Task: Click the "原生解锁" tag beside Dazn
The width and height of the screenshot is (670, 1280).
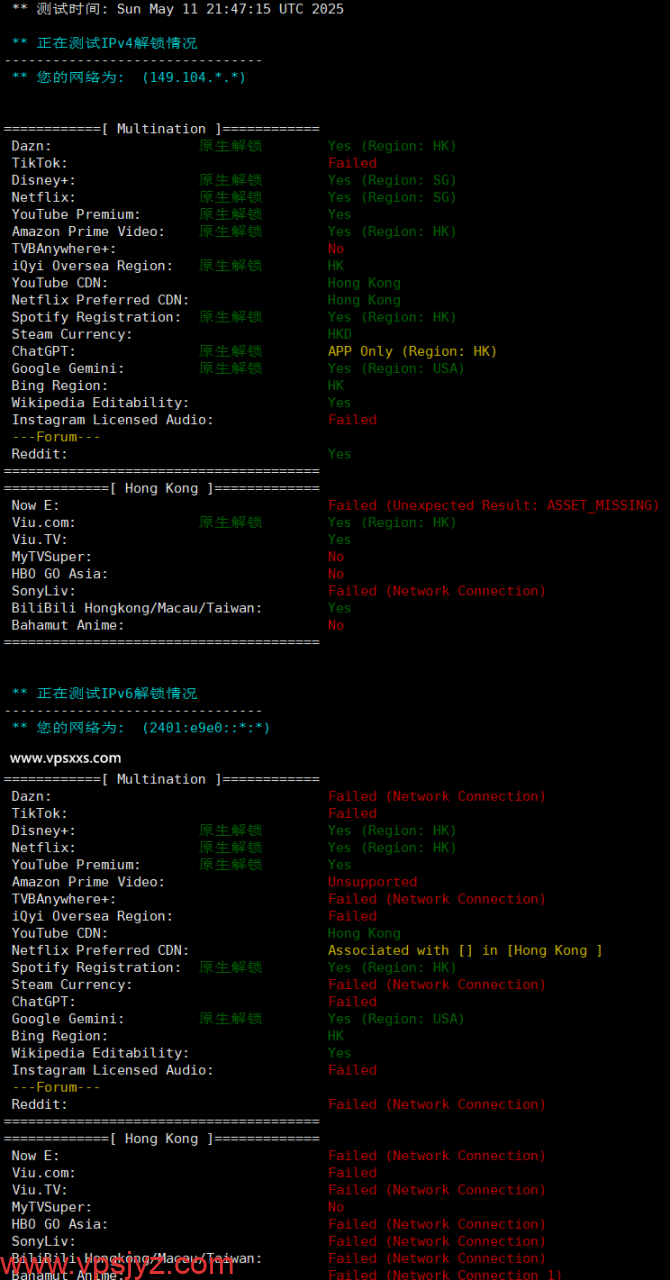Action: point(230,146)
